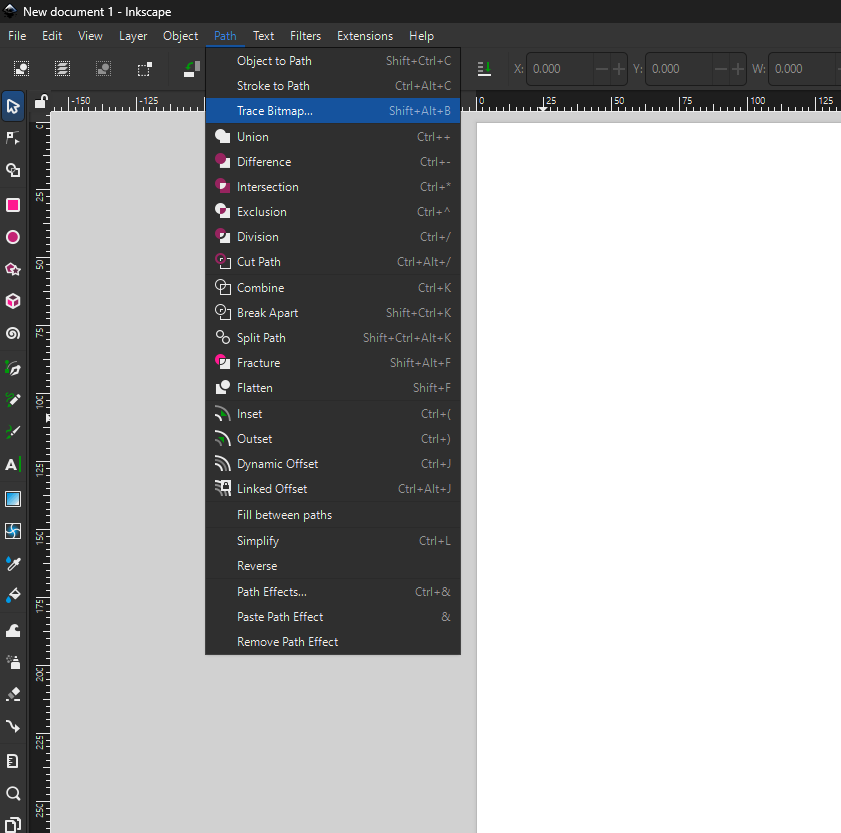Choose Simplify menu entry
The width and height of the screenshot is (841, 833).
pos(333,541)
